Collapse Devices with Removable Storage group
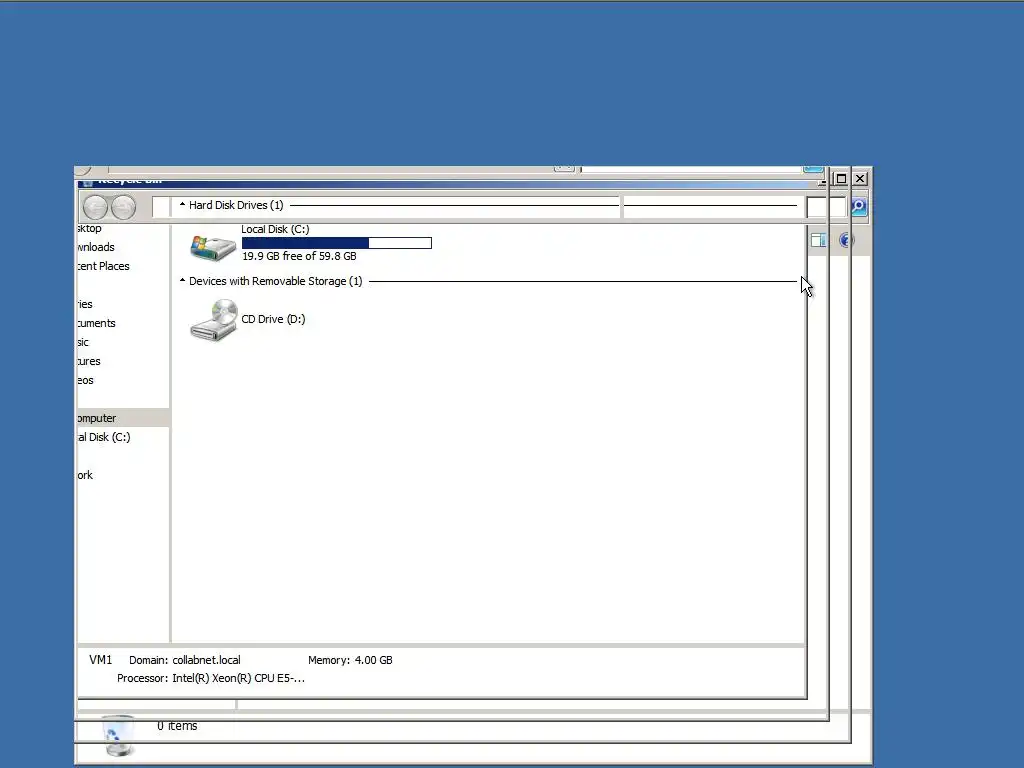The width and height of the screenshot is (1024, 768). tap(182, 281)
